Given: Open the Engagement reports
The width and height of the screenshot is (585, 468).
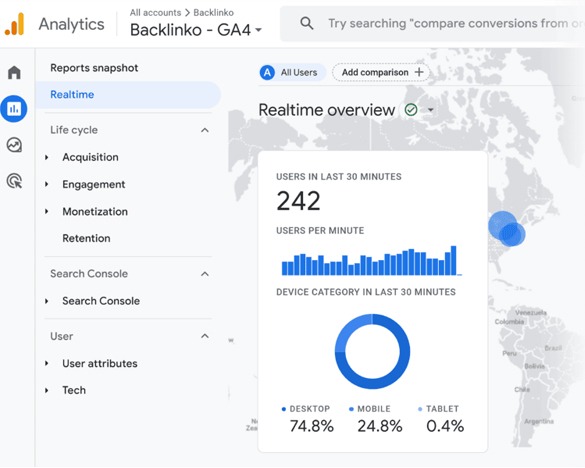Looking at the screenshot, I should pos(94,184).
